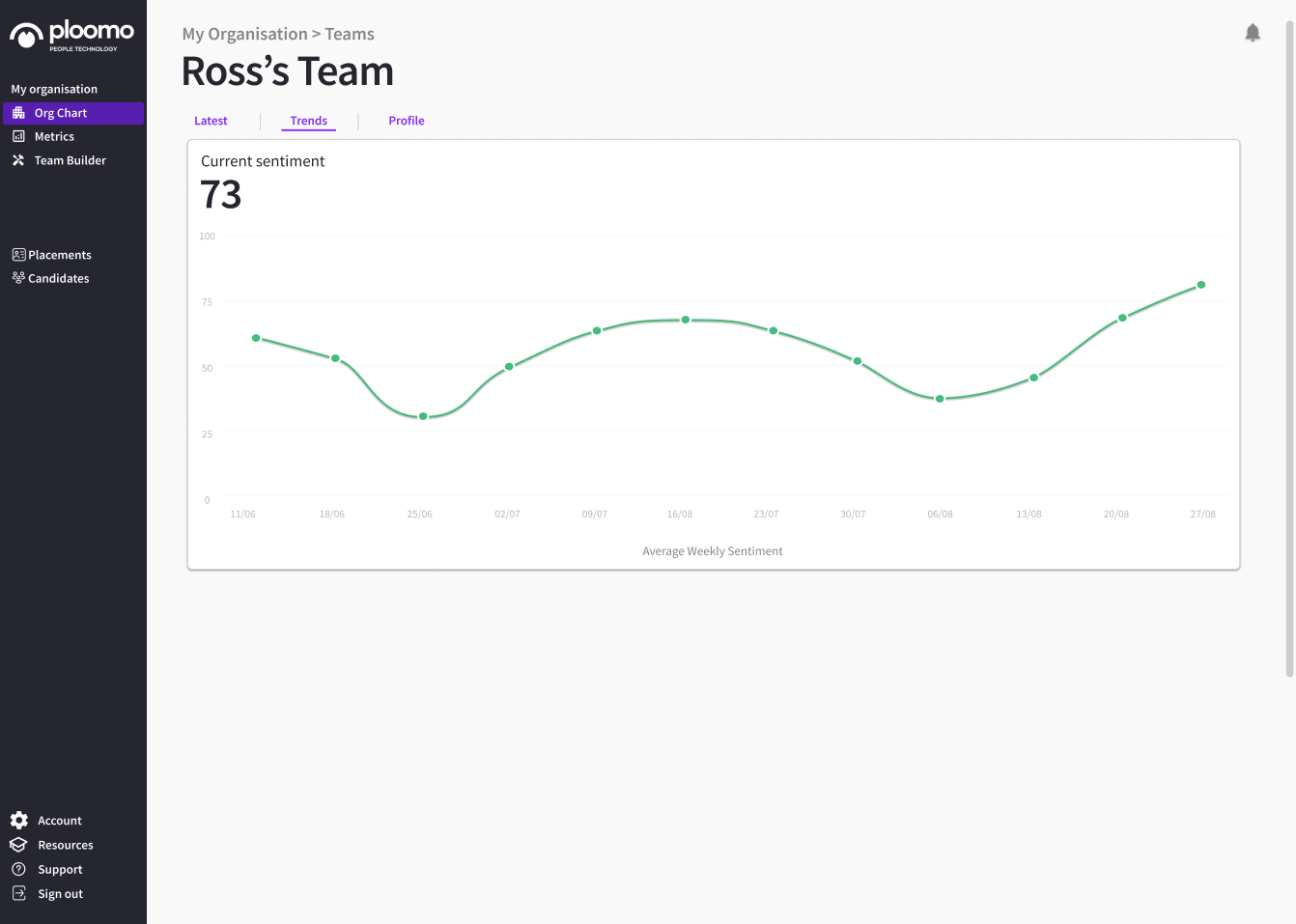Click the Ploomo logo
The height and width of the screenshot is (924, 1296).
(72, 35)
